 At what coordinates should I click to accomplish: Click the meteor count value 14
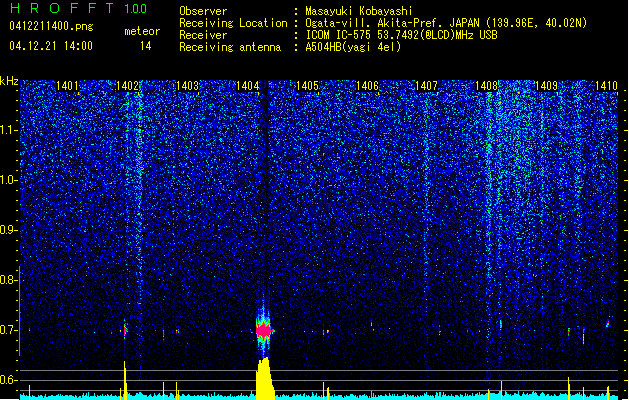[x=146, y=46]
